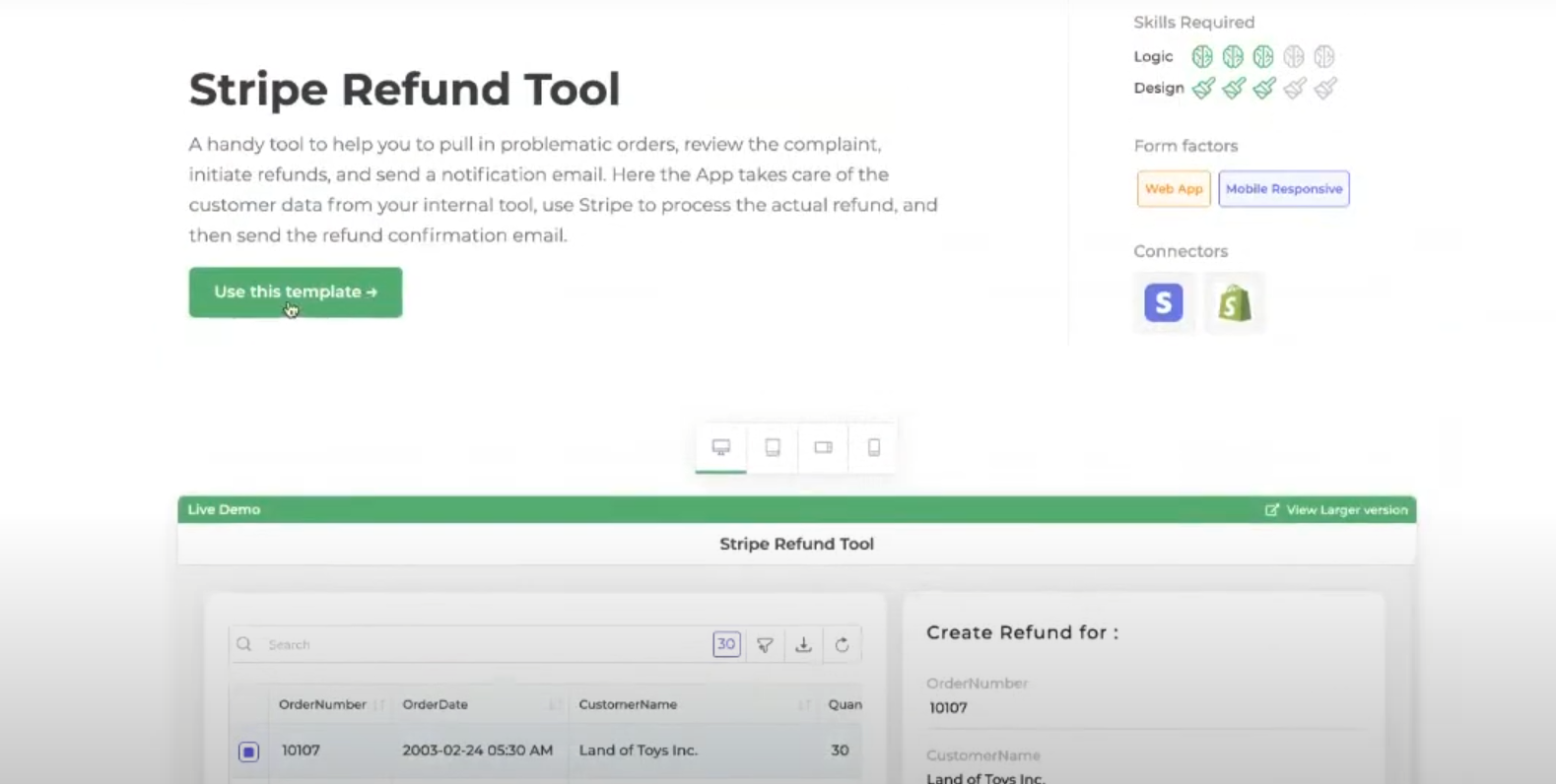Screen dimensions: 1556x784
Task: Click the first Design brush icon
Action: coord(1203,89)
